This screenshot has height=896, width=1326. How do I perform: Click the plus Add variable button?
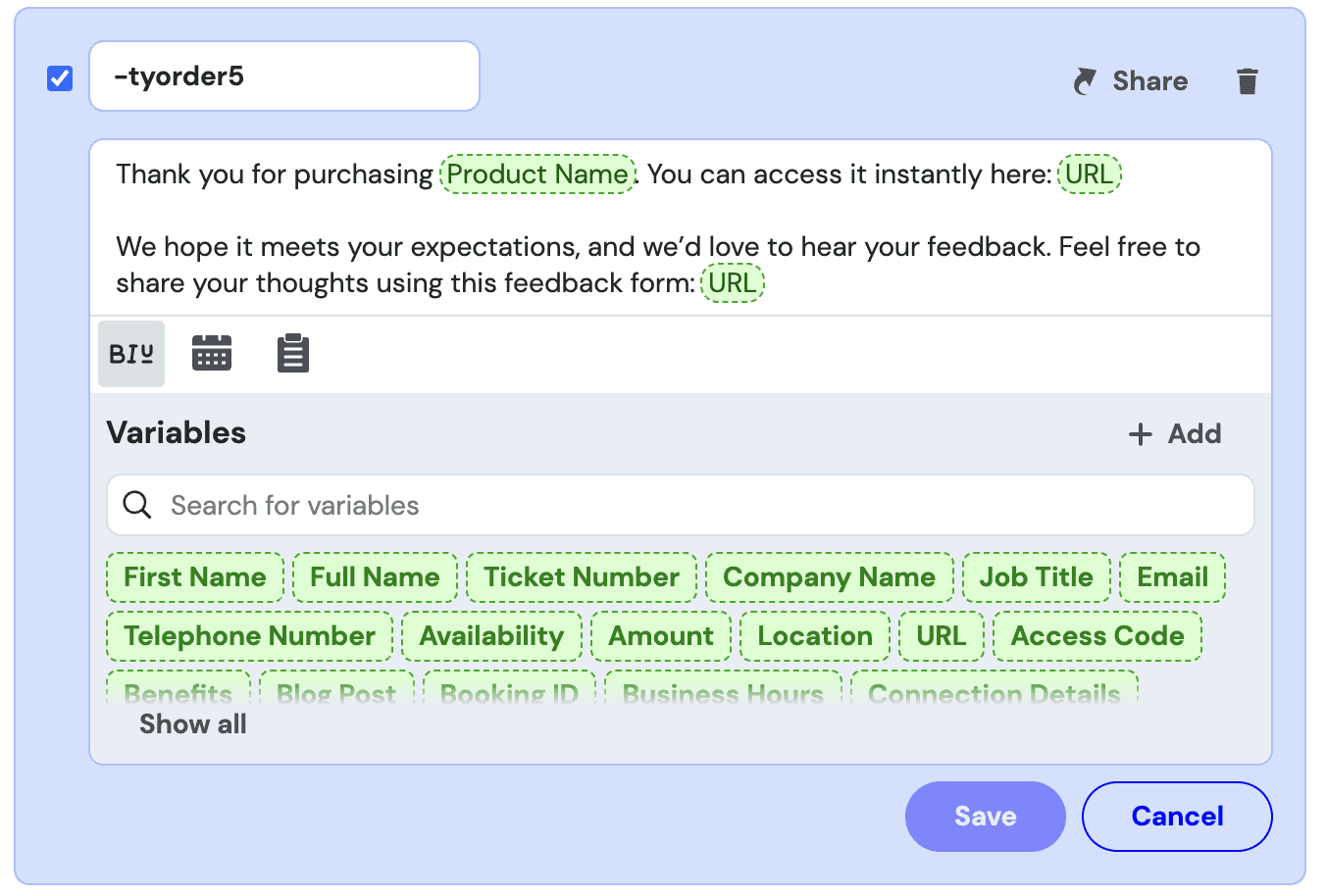[x=1175, y=434]
